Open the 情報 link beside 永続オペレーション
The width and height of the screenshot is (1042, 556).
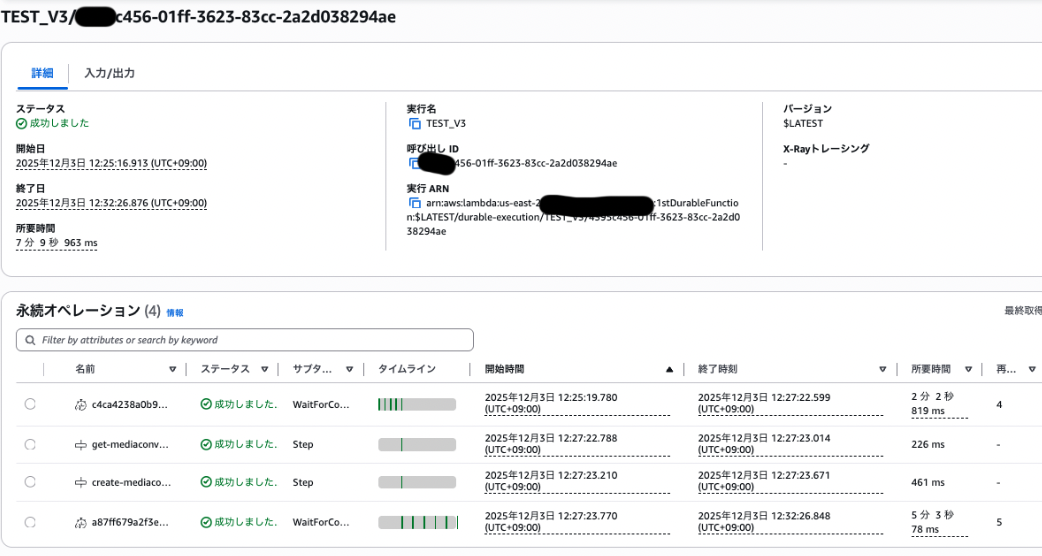(x=175, y=313)
